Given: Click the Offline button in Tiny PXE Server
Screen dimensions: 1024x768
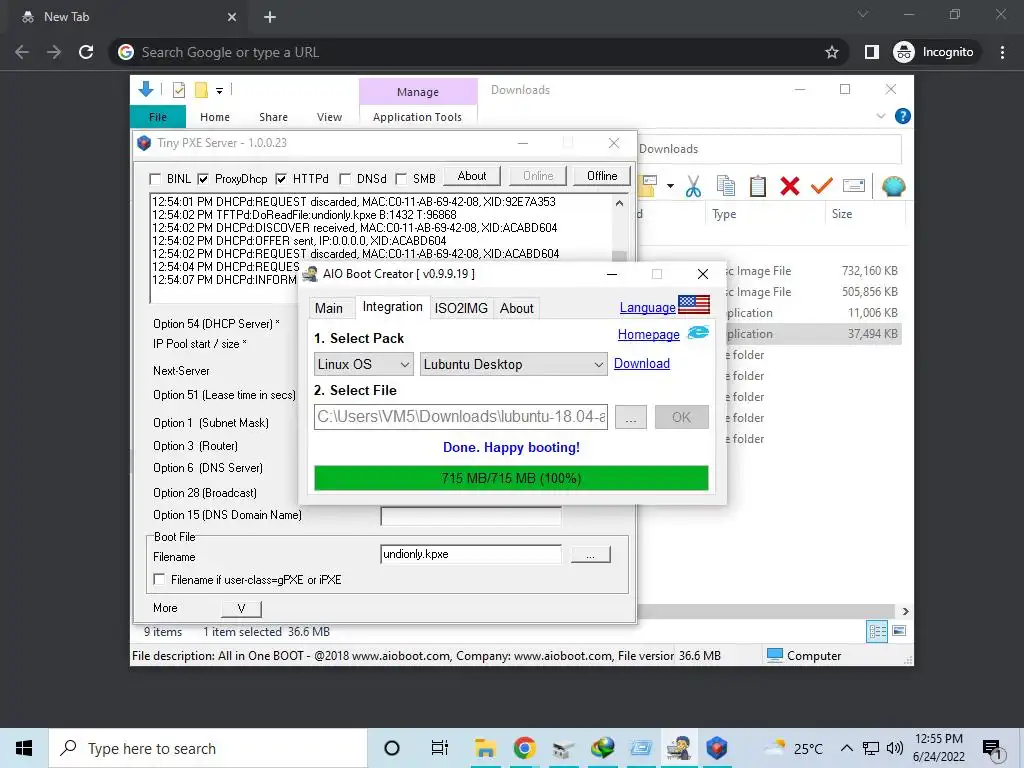Looking at the screenshot, I should (602, 176).
